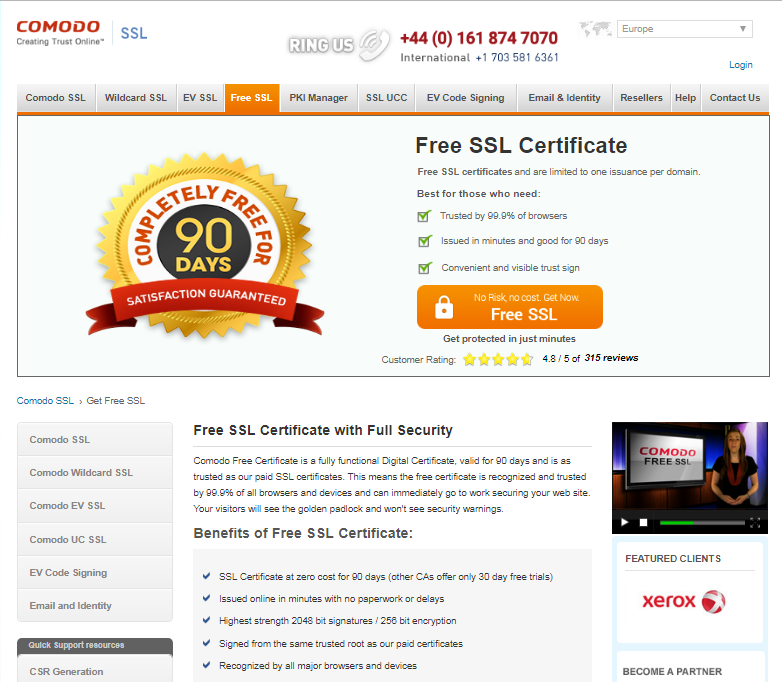This screenshot has width=782, height=682.
Task: Open Comodo EV SSL in the sidebar
Action: [x=95, y=506]
